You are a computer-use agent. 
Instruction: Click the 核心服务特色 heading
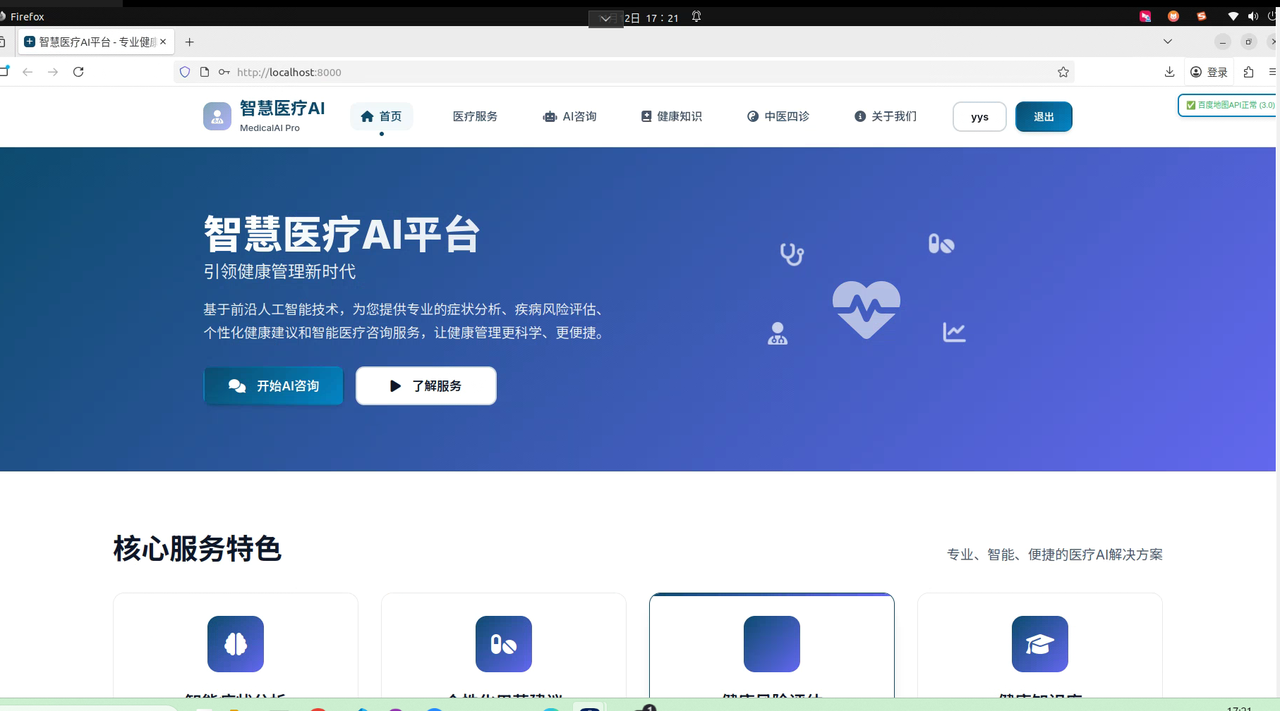(197, 549)
